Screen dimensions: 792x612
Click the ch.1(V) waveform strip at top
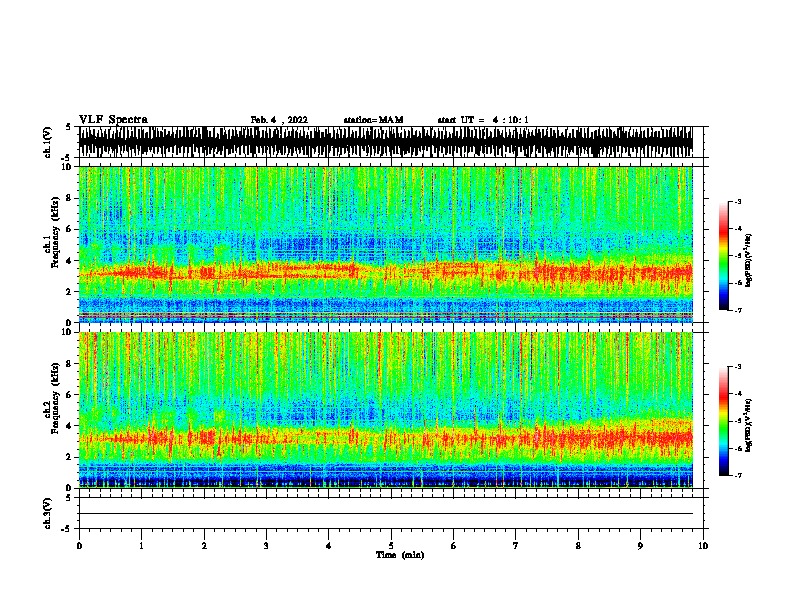tap(386, 142)
